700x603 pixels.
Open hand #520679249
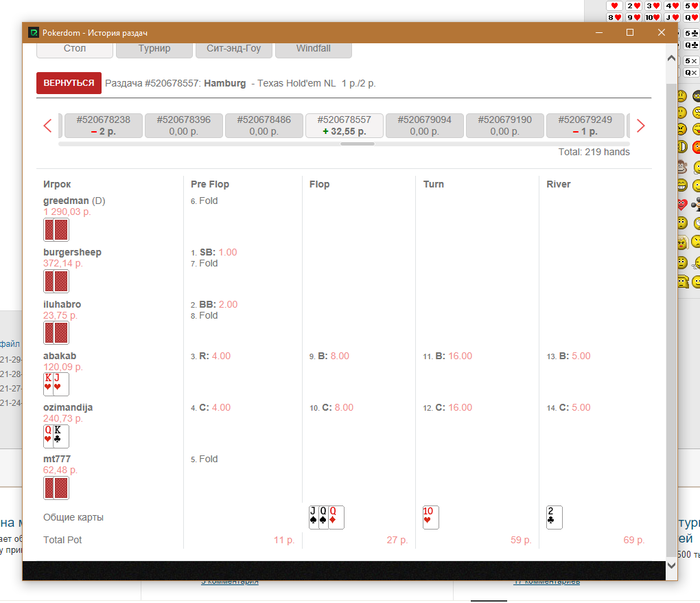pos(585,125)
